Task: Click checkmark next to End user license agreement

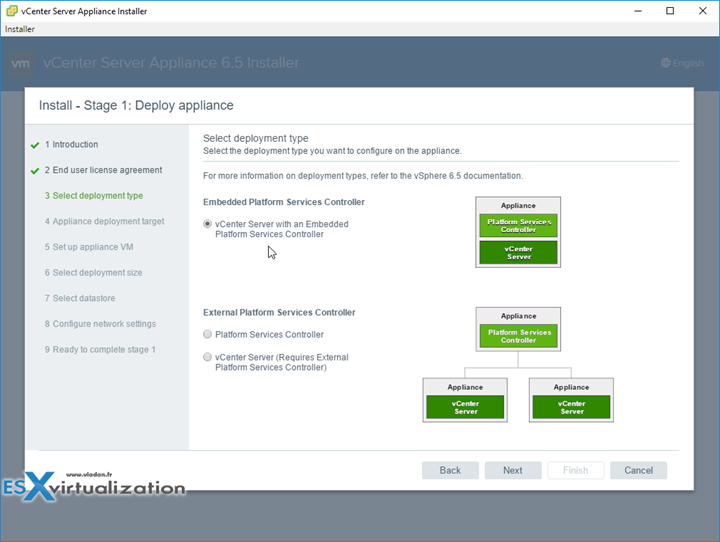Action: (x=36, y=171)
